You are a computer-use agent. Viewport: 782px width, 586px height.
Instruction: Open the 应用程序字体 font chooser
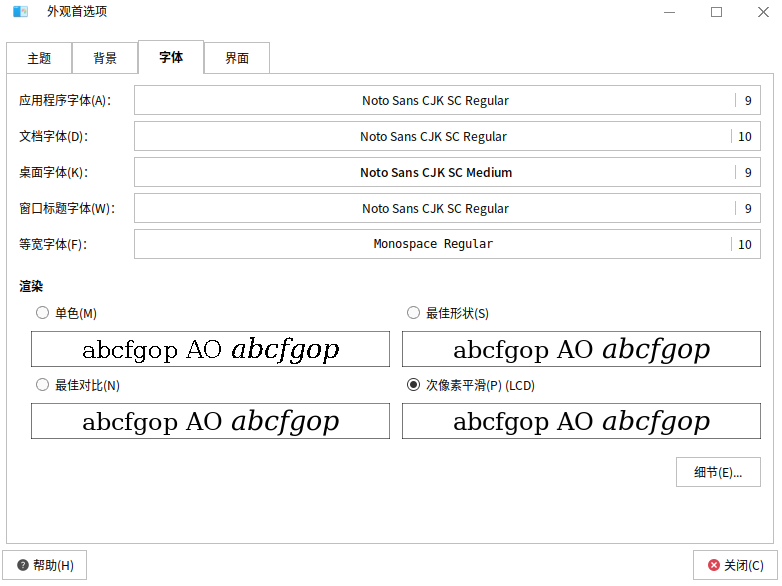447,101
